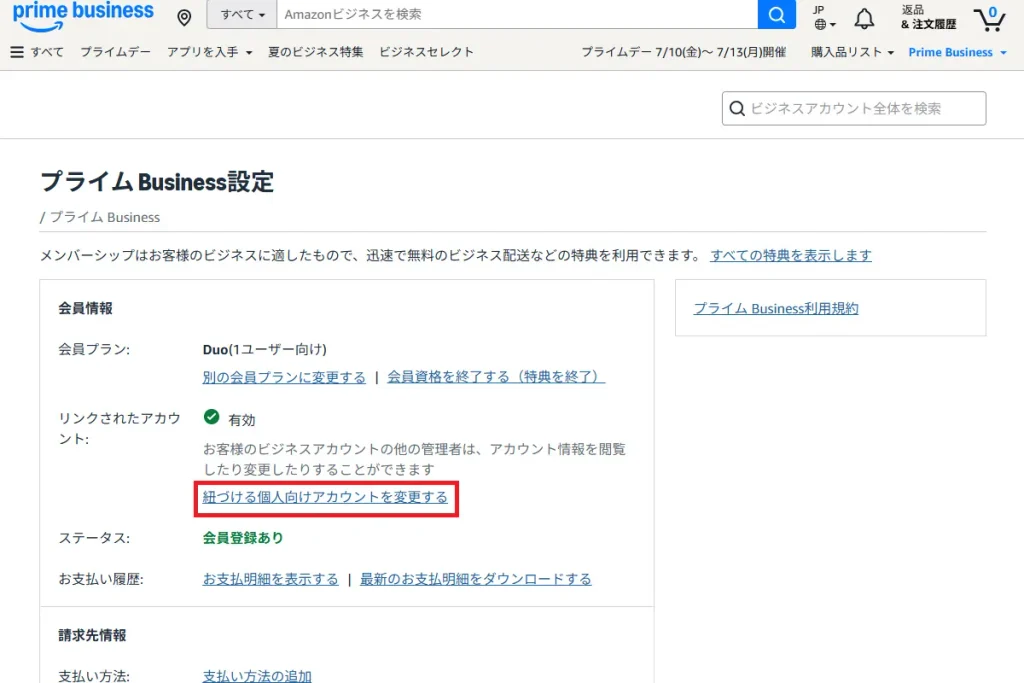Open プライム Business利用規約 link
The height and width of the screenshot is (683, 1024).
pos(776,308)
